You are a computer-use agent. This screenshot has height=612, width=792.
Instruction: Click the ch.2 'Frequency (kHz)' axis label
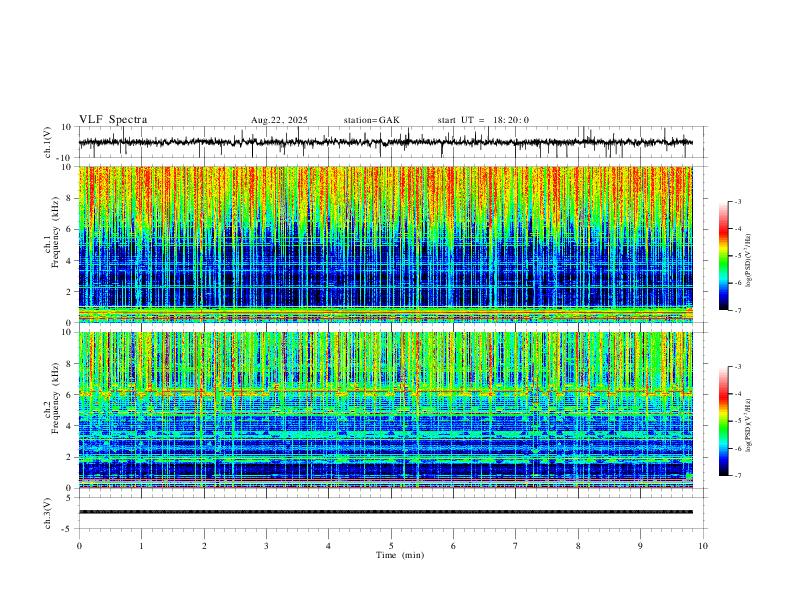pyautogui.click(x=55, y=398)
